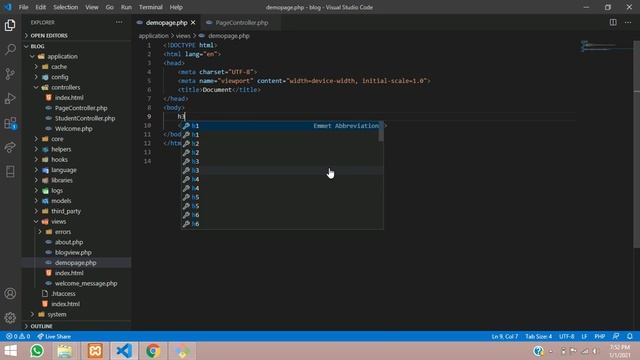Image resolution: width=640 pixels, height=360 pixels.
Task: Open the Go menu
Action: tap(109, 7)
